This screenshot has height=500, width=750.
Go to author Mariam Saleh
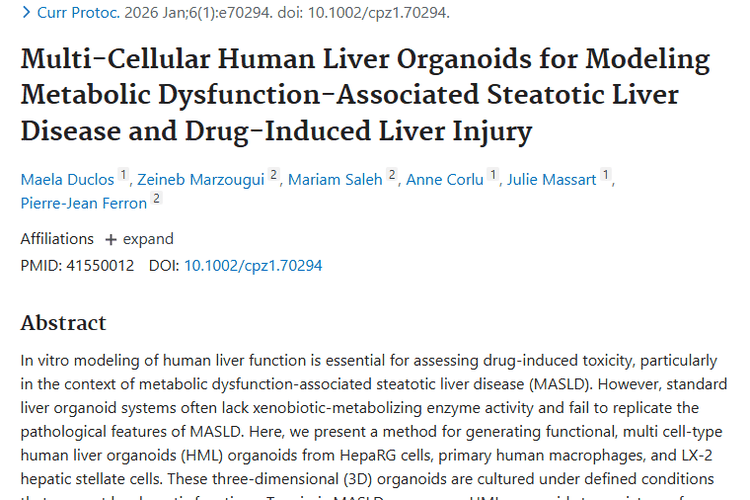pyautogui.click(x=336, y=180)
